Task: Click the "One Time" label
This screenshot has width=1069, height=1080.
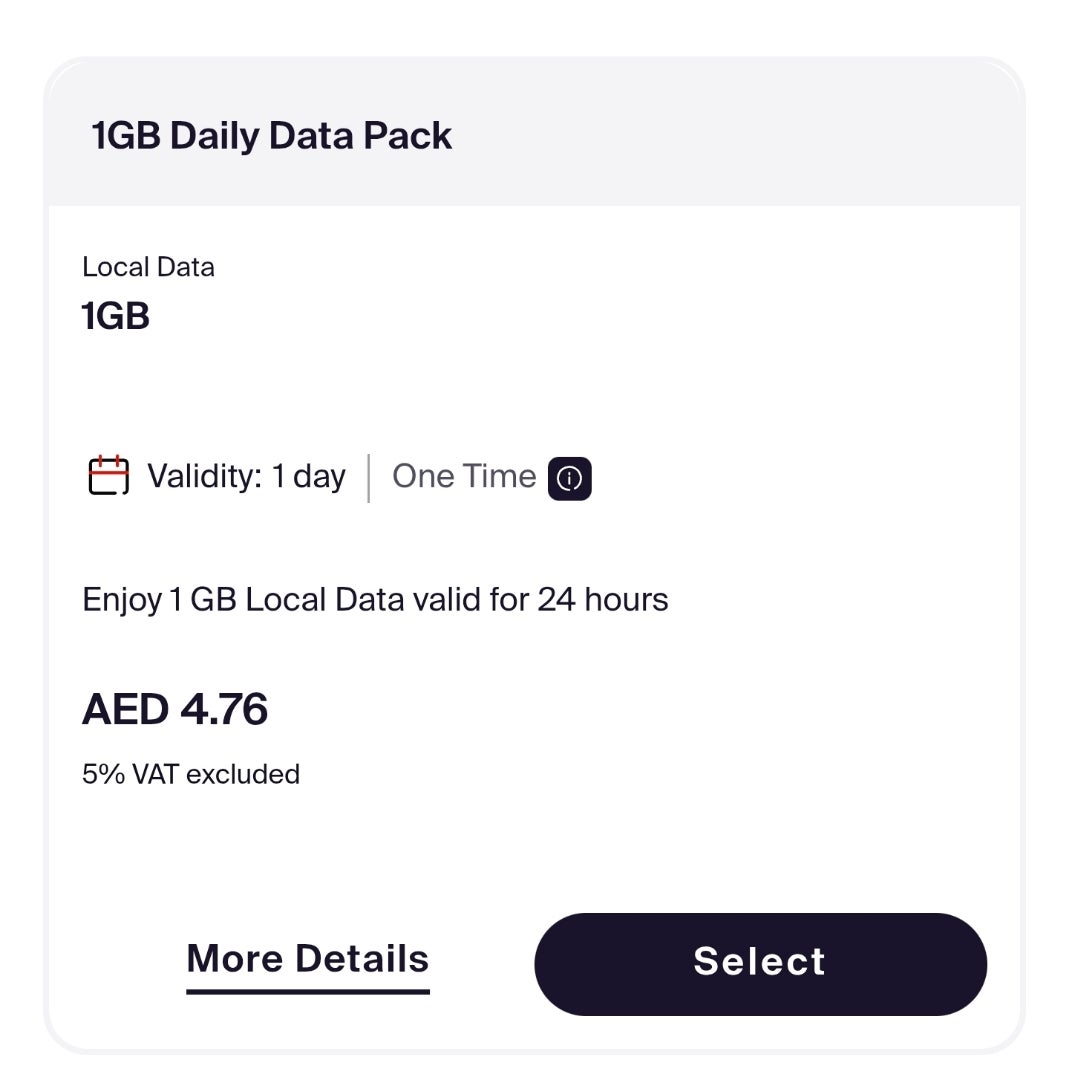Action: click(x=464, y=476)
